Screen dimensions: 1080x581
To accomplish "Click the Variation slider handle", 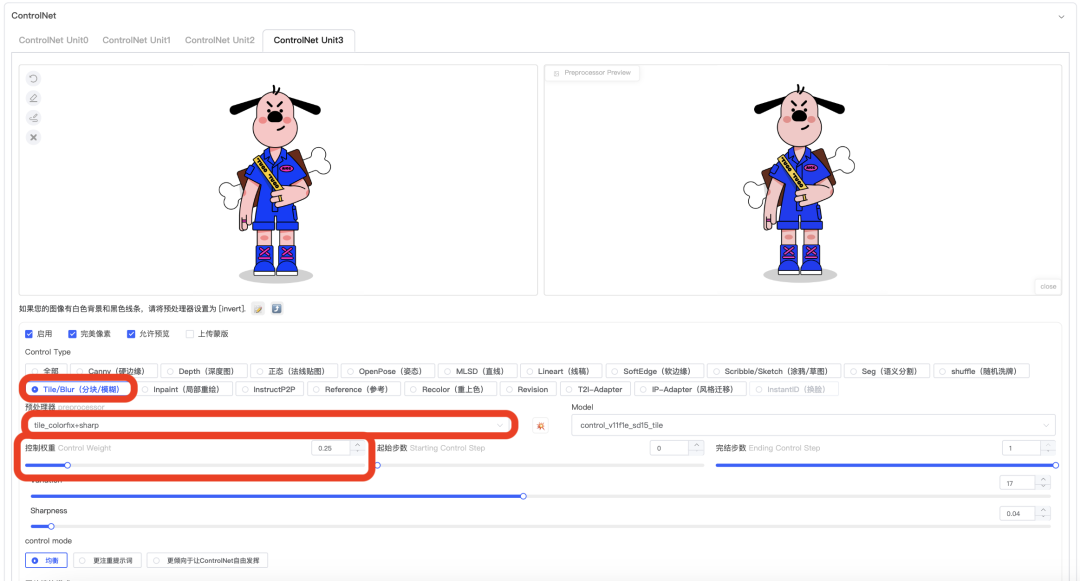I will [x=523, y=496].
